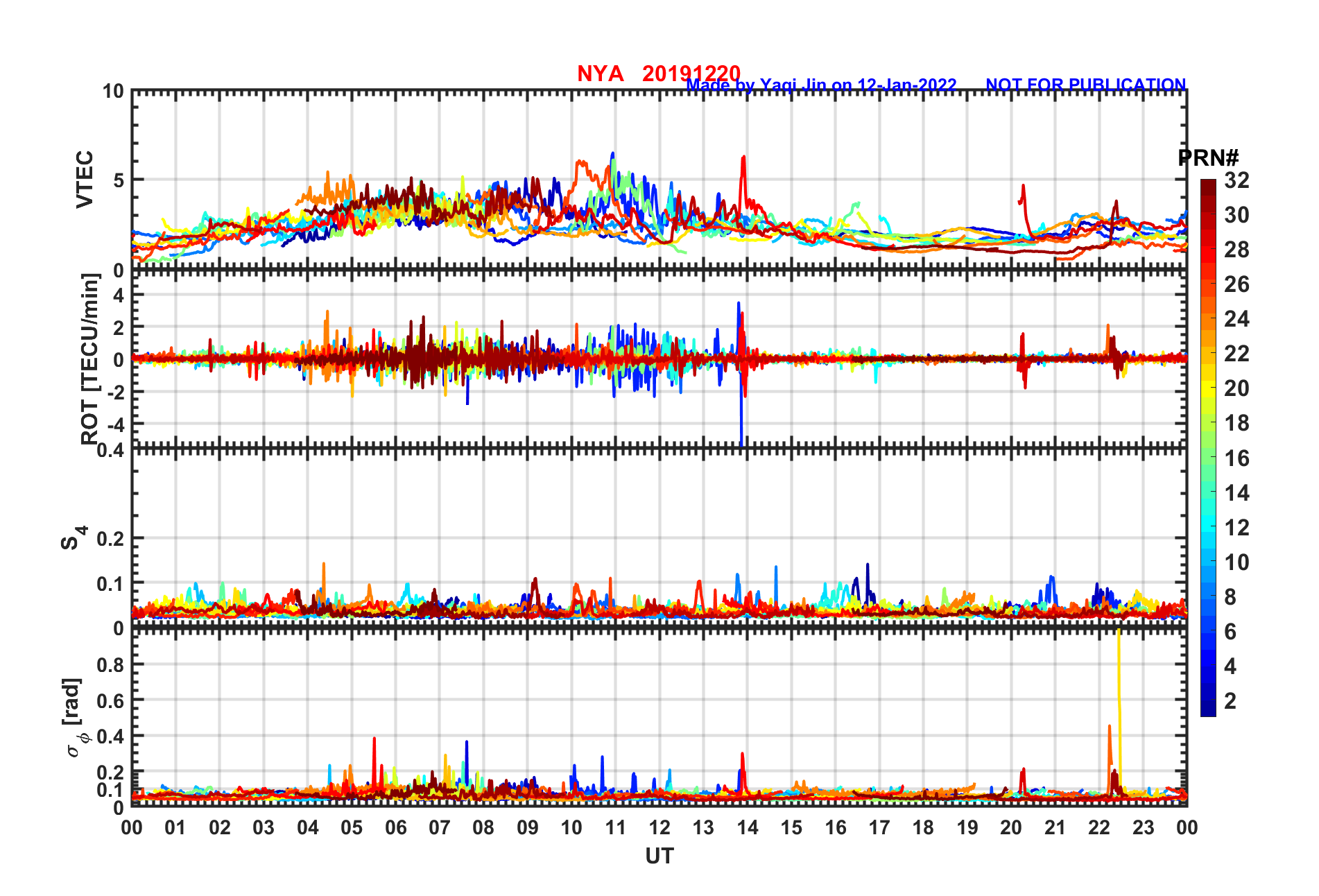Image resolution: width=1319 pixels, height=896 pixels.
Task: Click the "10" UT tick label
Action: pyautogui.click(x=571, y=827)
